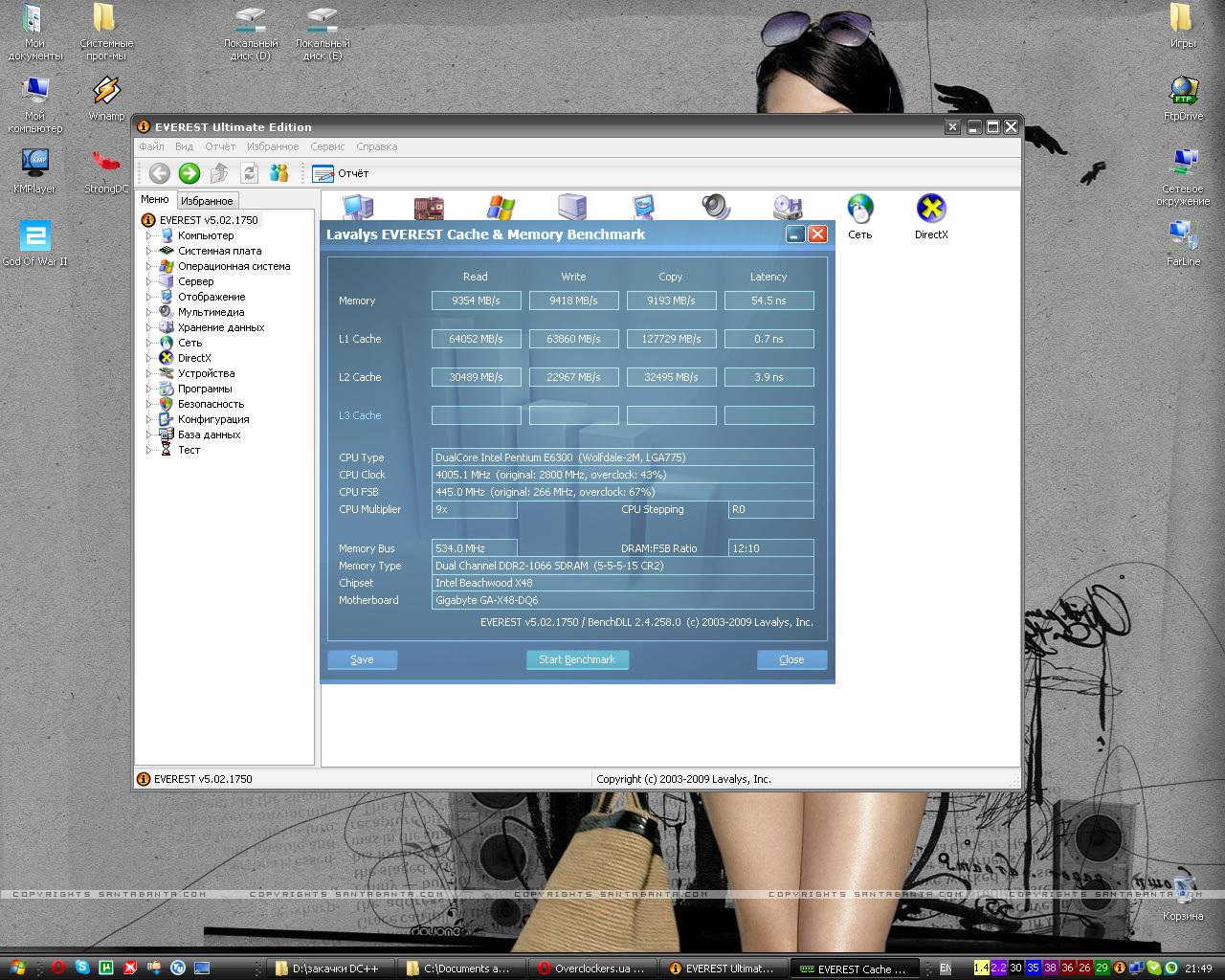Open the DirectX icon in right pane
The image size is (1225, 980).
coord(931,216)
